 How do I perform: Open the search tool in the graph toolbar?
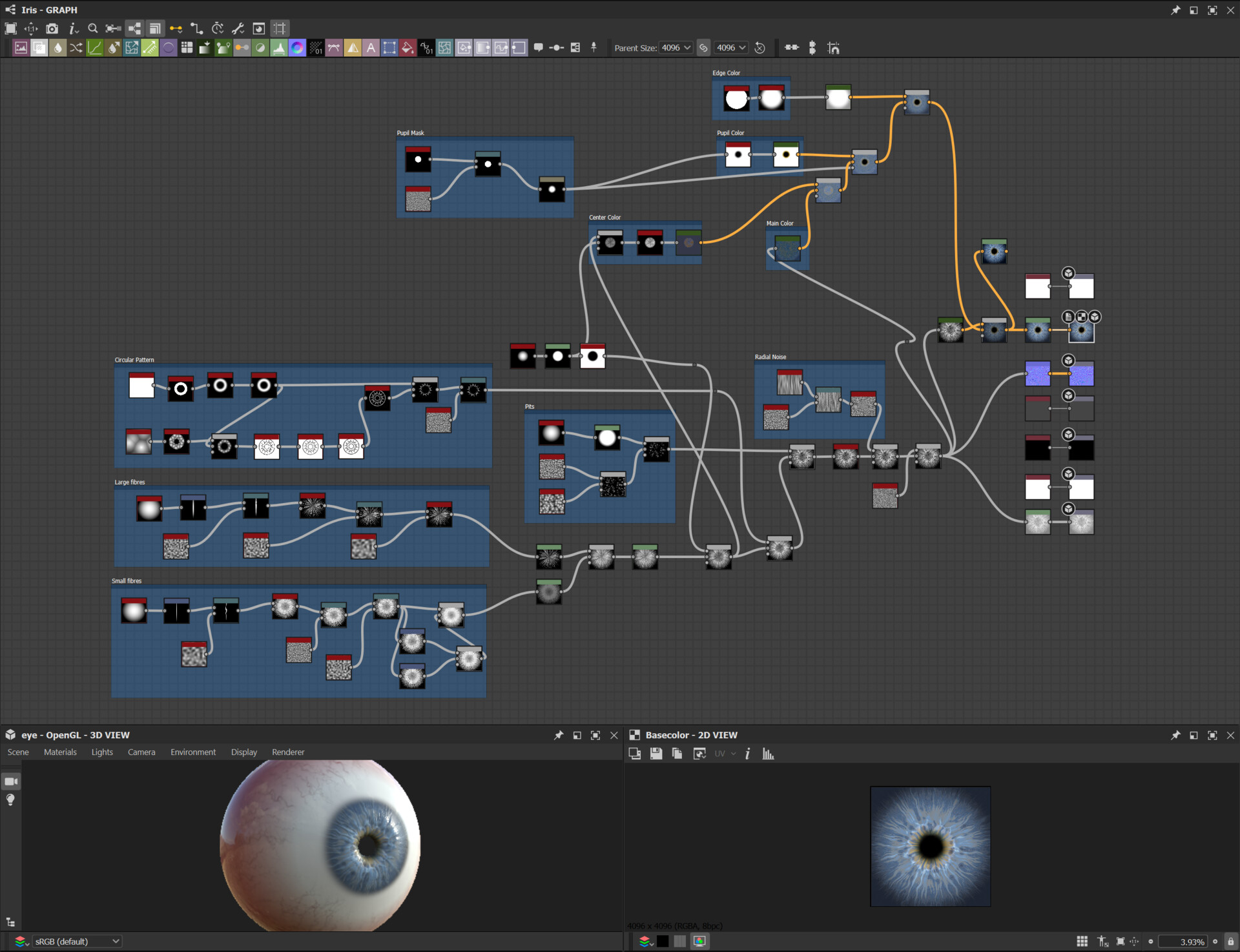click(x=93, y=28)
